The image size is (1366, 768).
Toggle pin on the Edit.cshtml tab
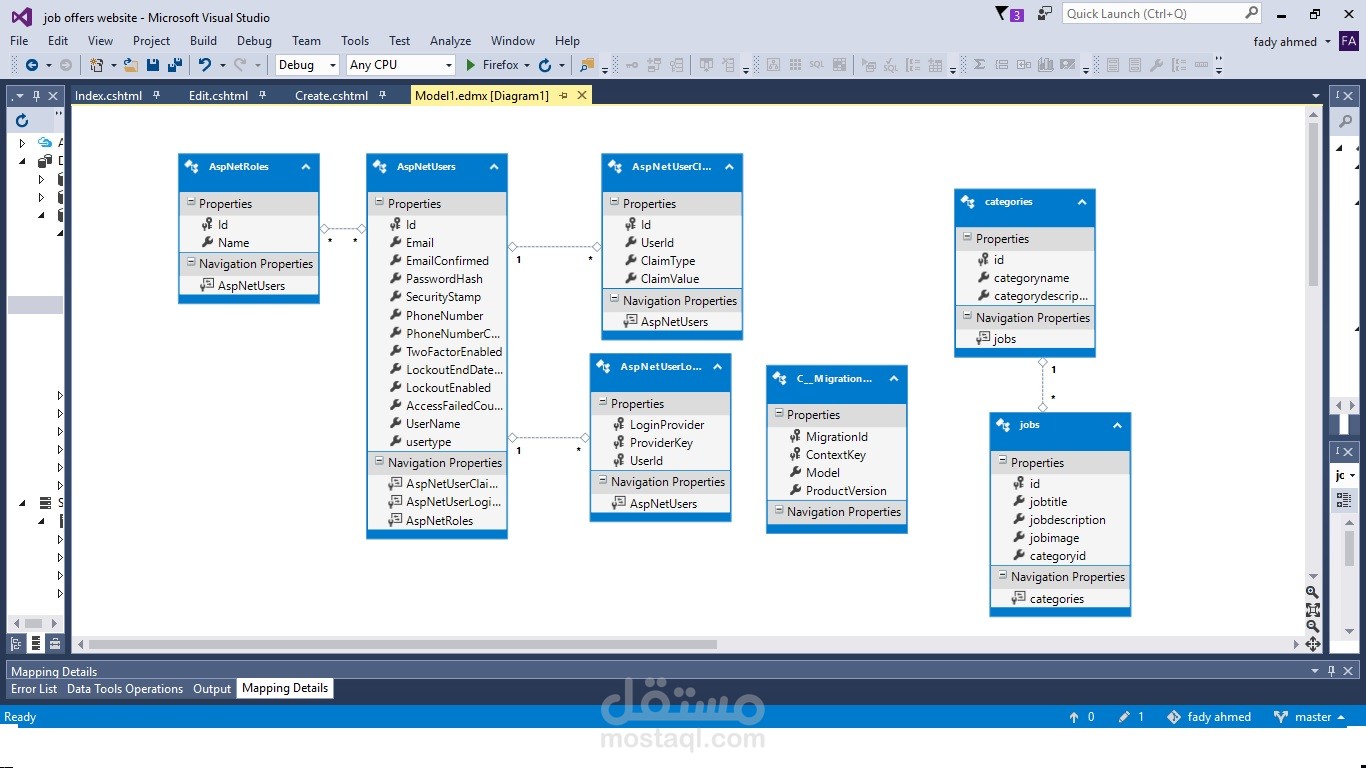point(263,96)
